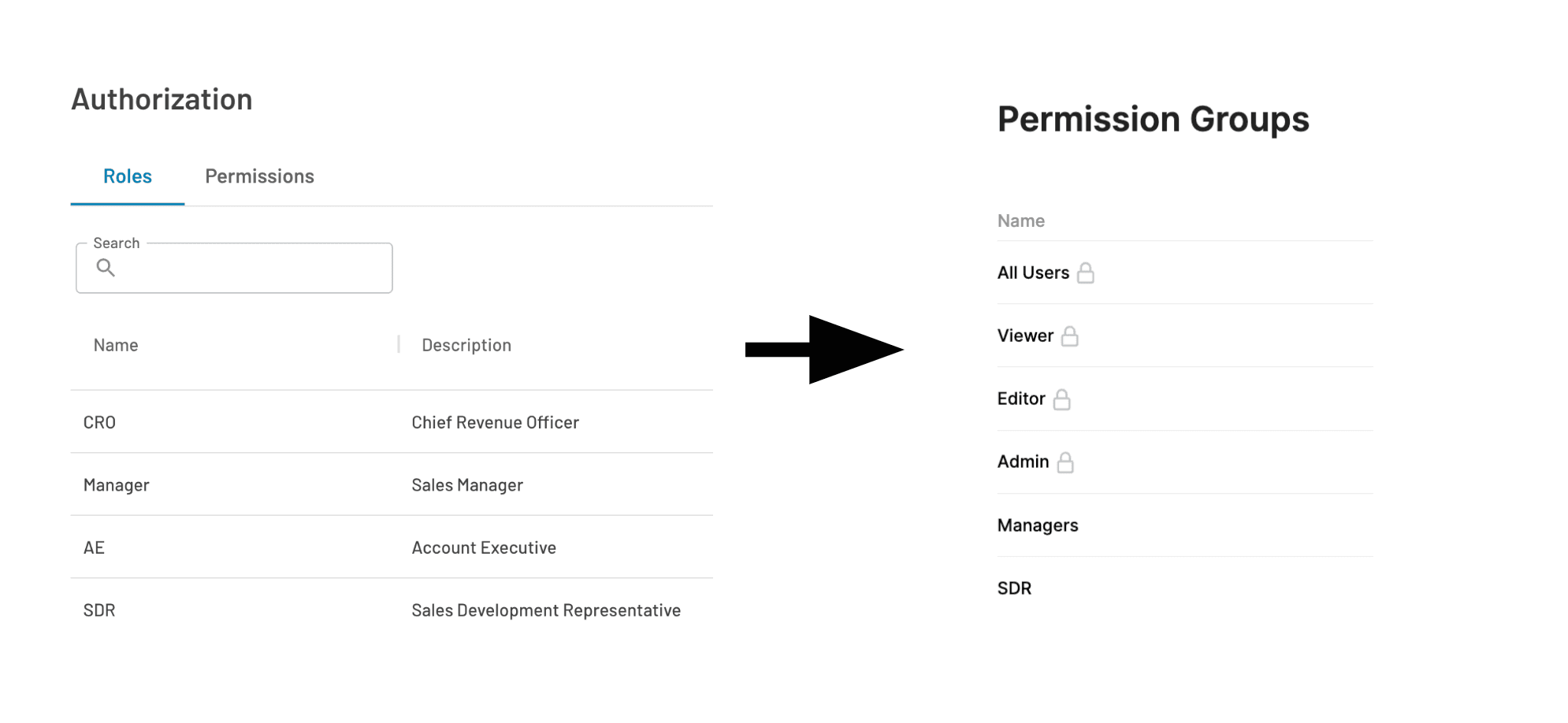Sort by the Description column header
Screen dimensions: 1568x723
click(x=466, y=345)
